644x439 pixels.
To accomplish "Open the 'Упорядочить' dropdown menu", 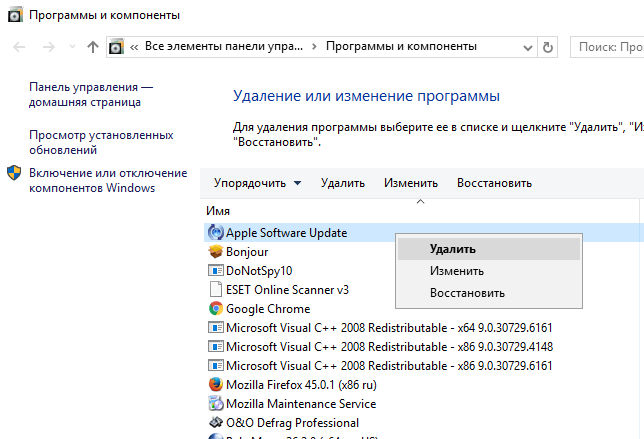I will pyautogui.click(x=257, y=183).
